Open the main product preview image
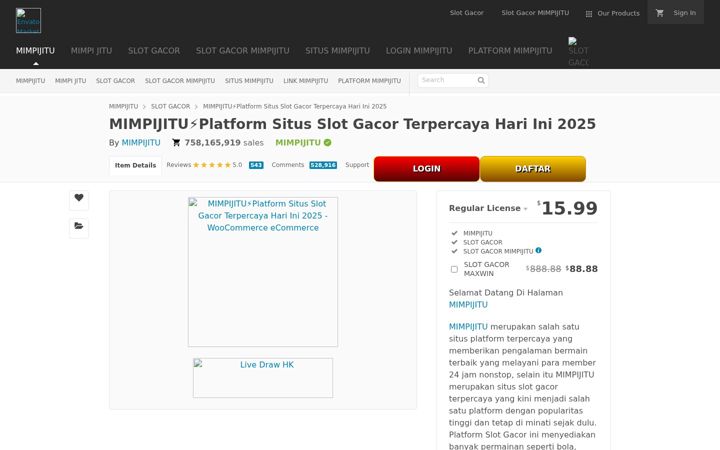Screen dimensions: 720x450 tap(263, 272)
